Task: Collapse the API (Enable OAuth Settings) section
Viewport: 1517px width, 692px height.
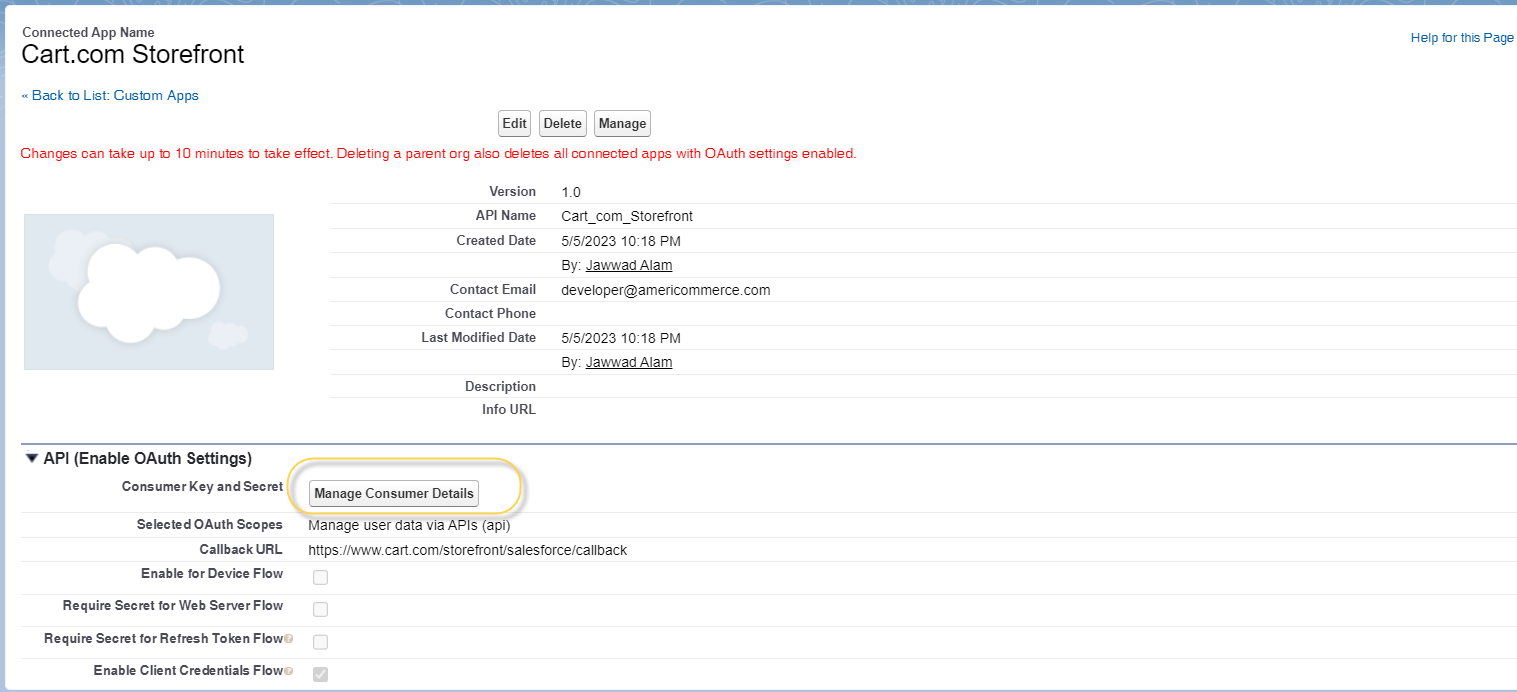Action: 32,459
